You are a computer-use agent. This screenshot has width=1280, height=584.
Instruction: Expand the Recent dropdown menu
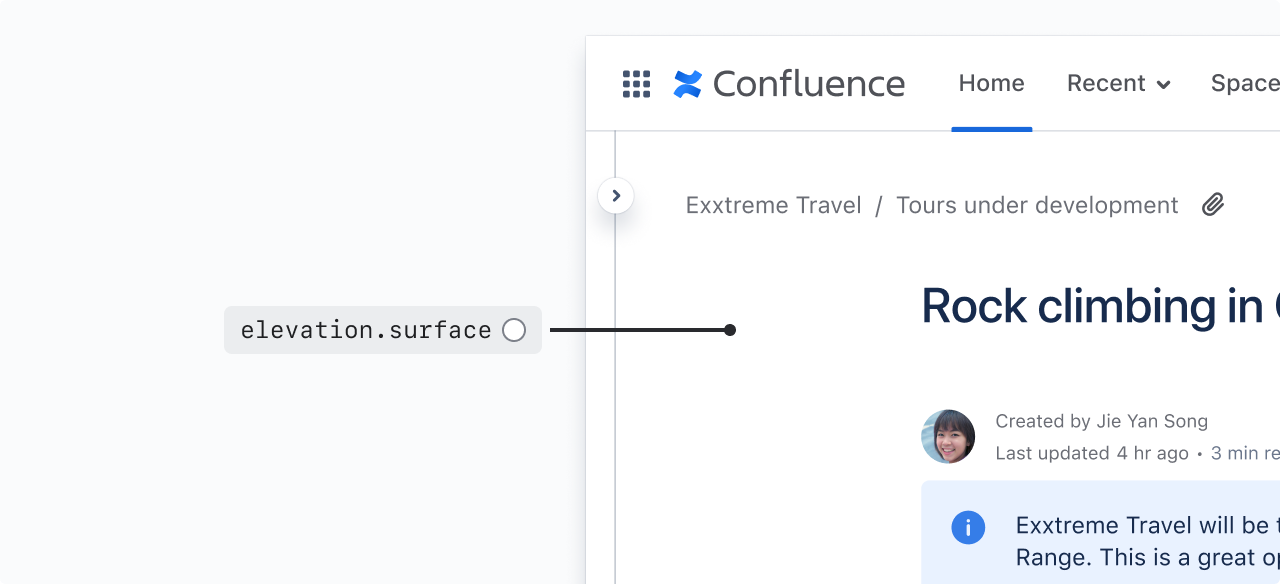pos(1118,84)
